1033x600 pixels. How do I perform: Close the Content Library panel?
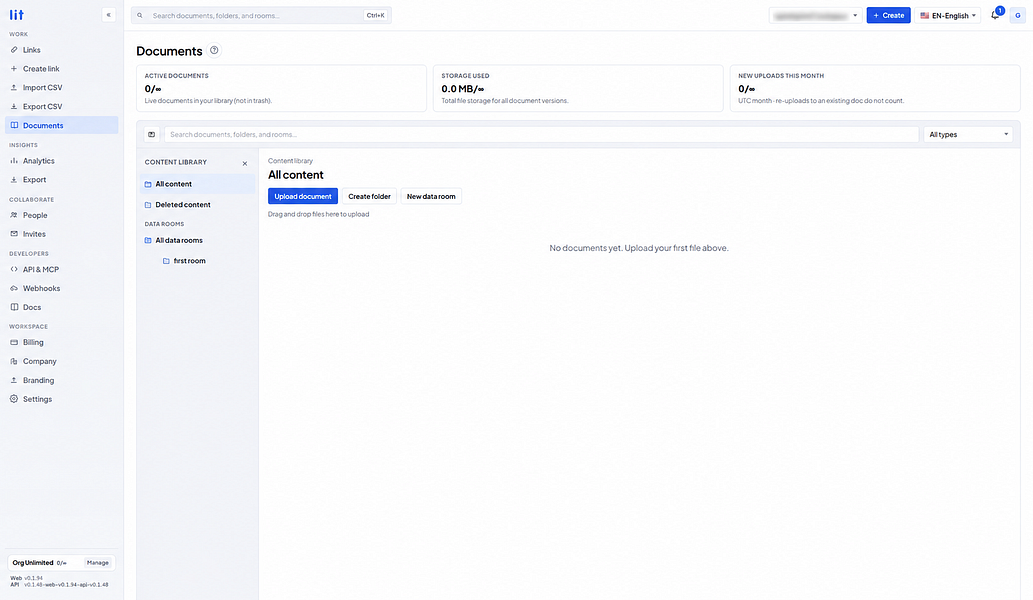pyautogui.click(x=245, y=163)
